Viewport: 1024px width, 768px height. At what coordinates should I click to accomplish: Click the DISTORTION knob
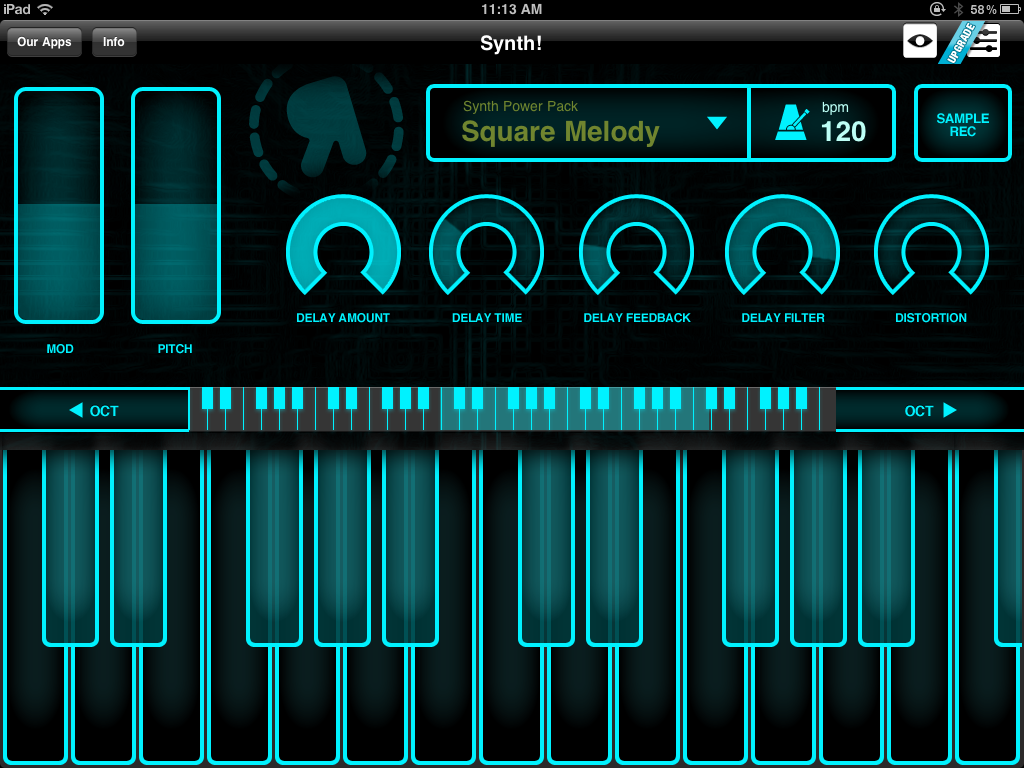[x=931, y=246]
